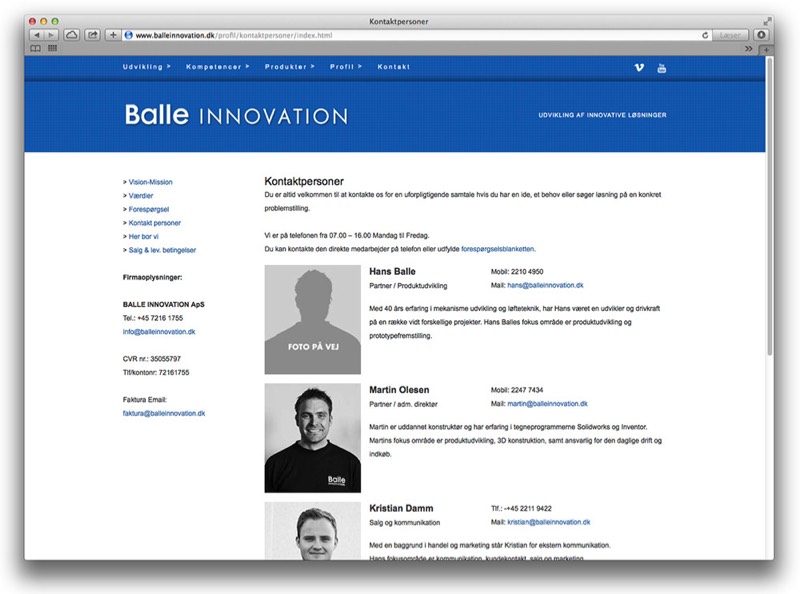The image size is (800, 594).
Task: Open the downloads icon in toolbar
Action: point(761,35)
